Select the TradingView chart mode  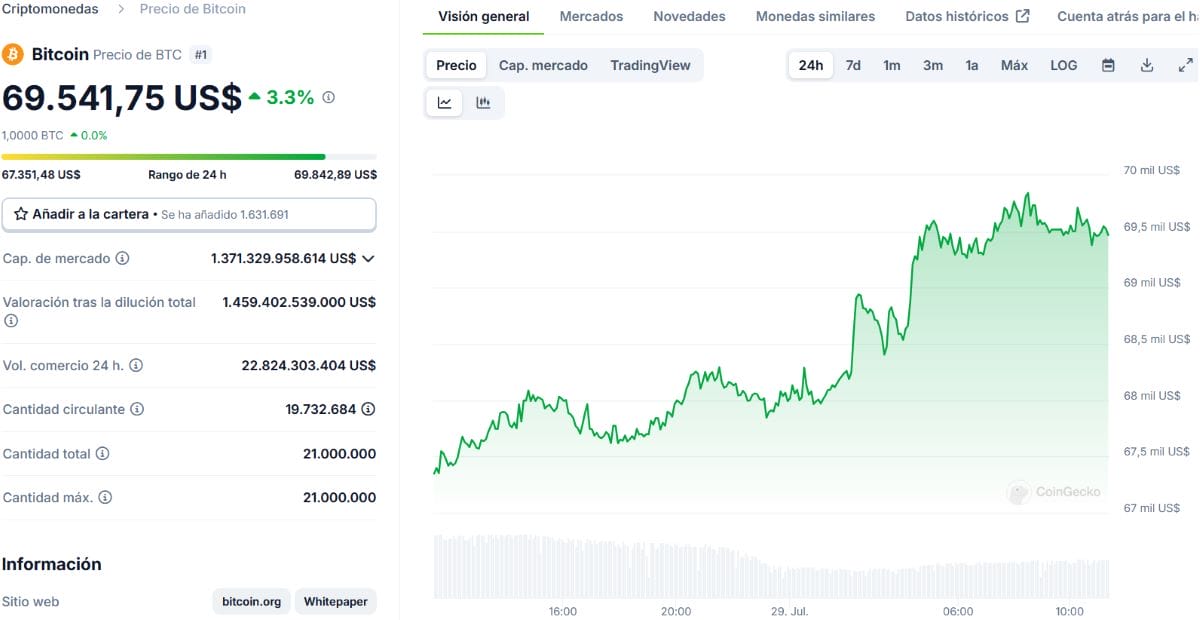tap(650, 65)
